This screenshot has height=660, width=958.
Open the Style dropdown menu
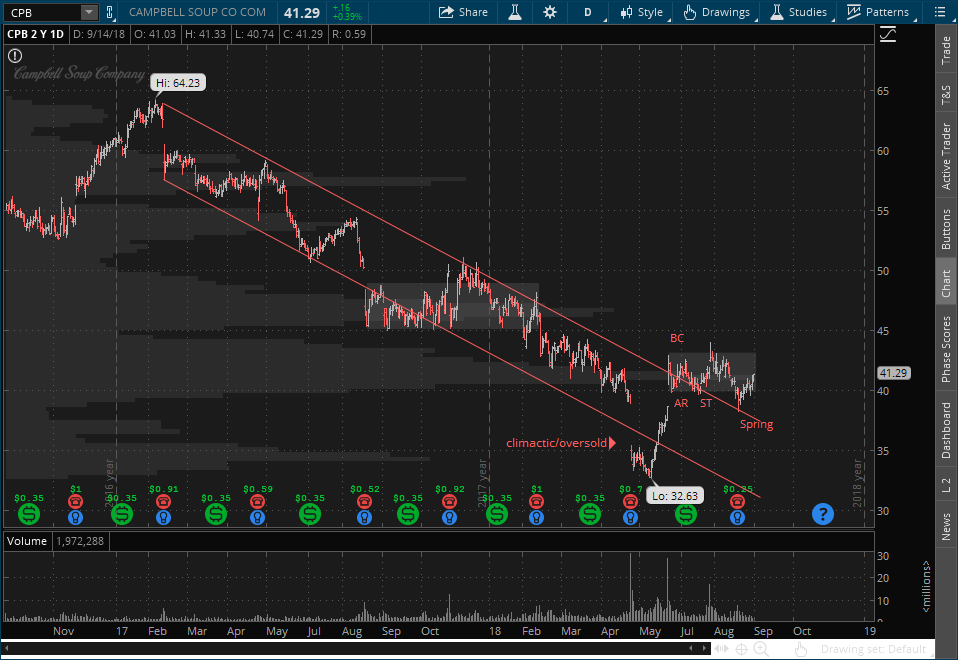(x=642, y=12)
